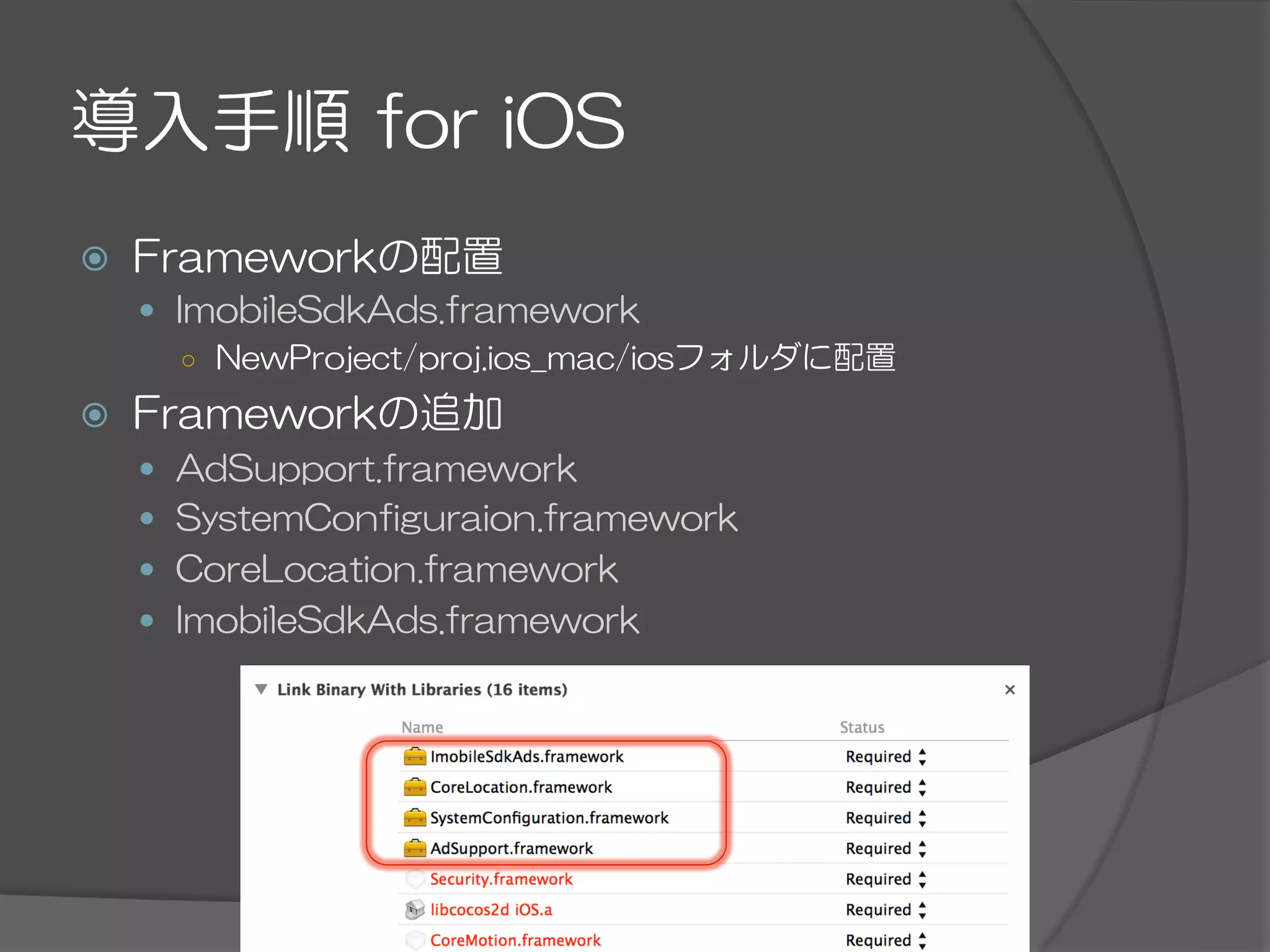This screenshot has width=1270, height=952.
Task: Click the Name column header
Action: pos(422,727)
